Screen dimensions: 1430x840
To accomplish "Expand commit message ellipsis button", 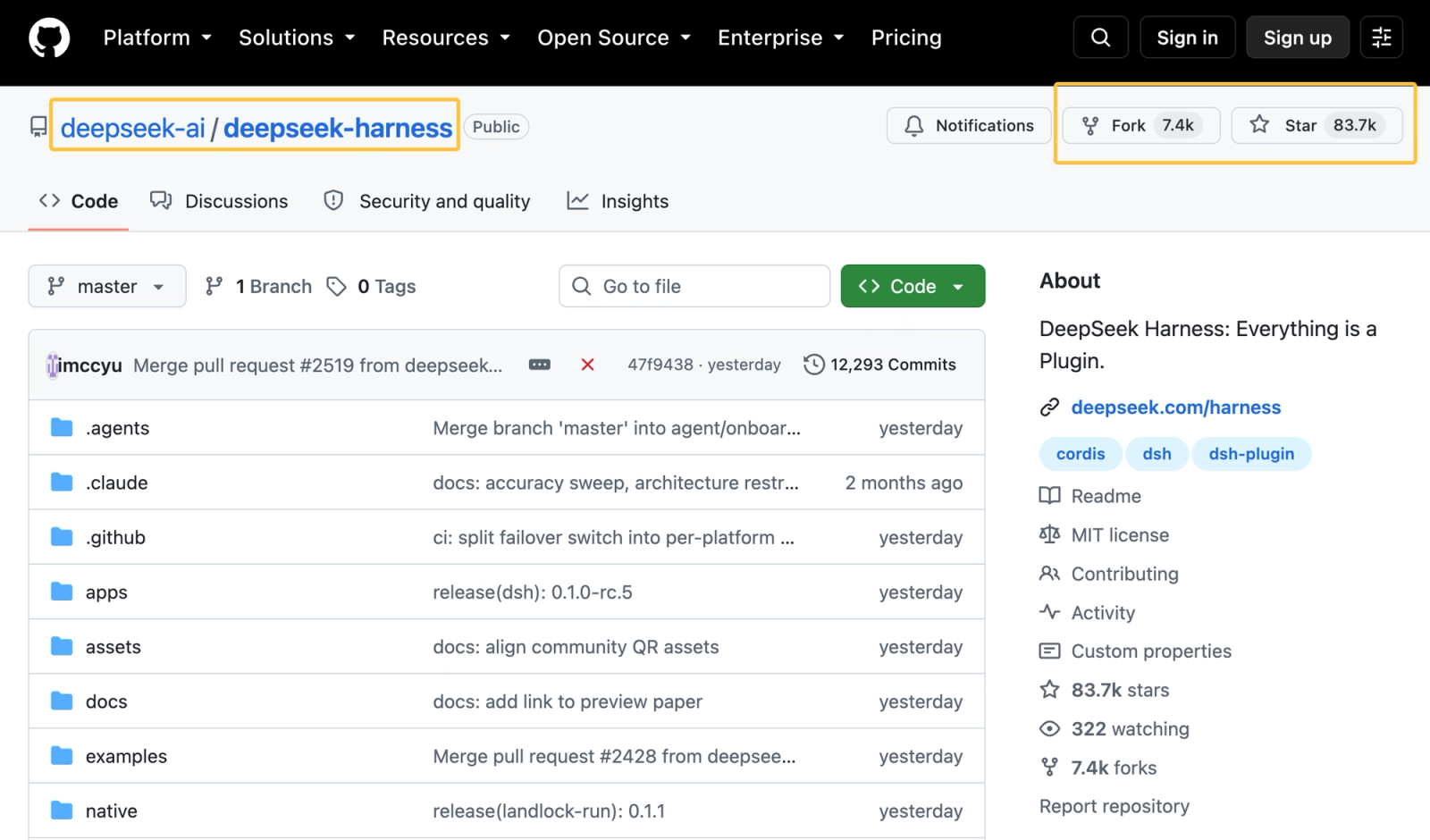I will coord(540,365).
